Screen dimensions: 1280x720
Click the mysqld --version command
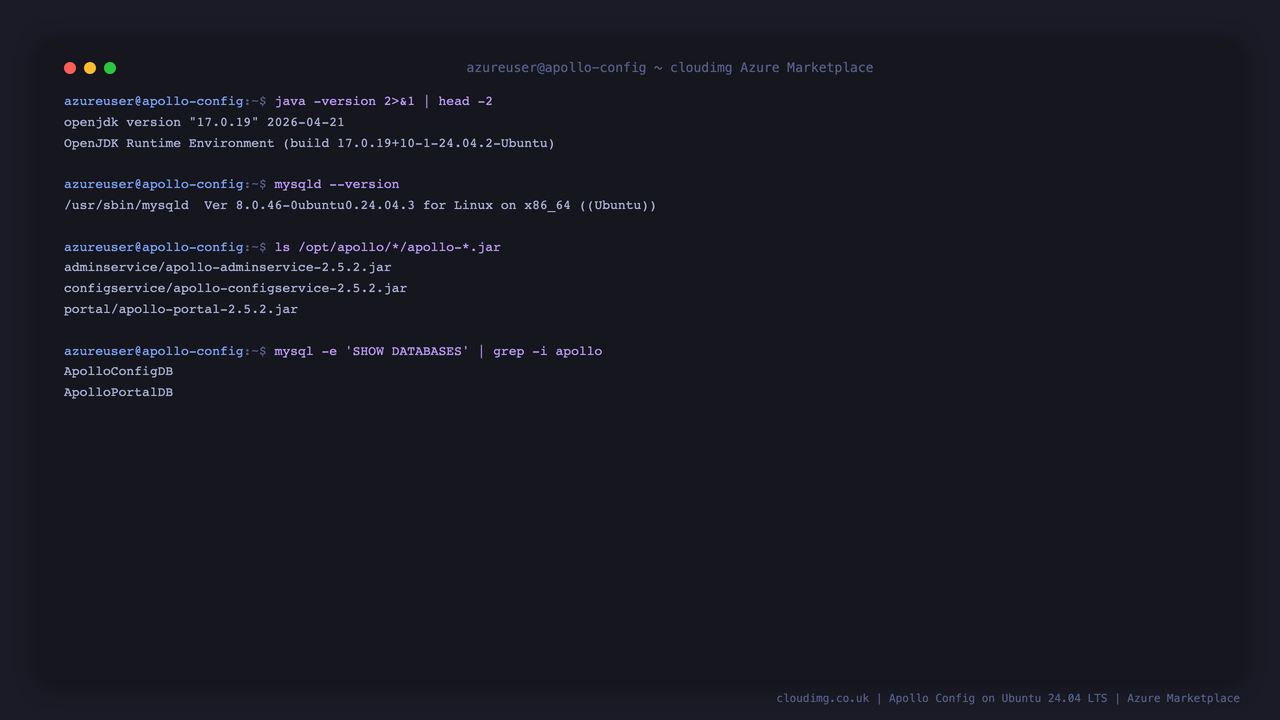(x=337, y=184)
